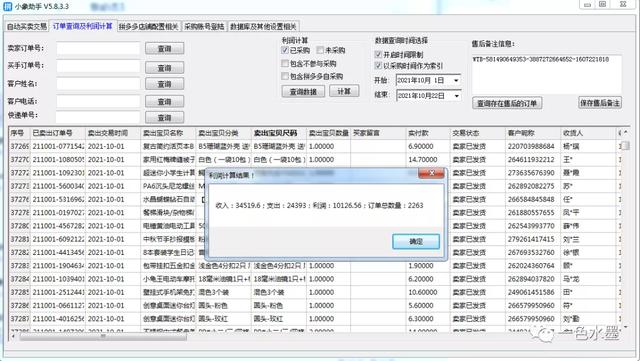
Task: Open 拼多多店铺配置相关 tab
Action: click(x=149, y=27)
